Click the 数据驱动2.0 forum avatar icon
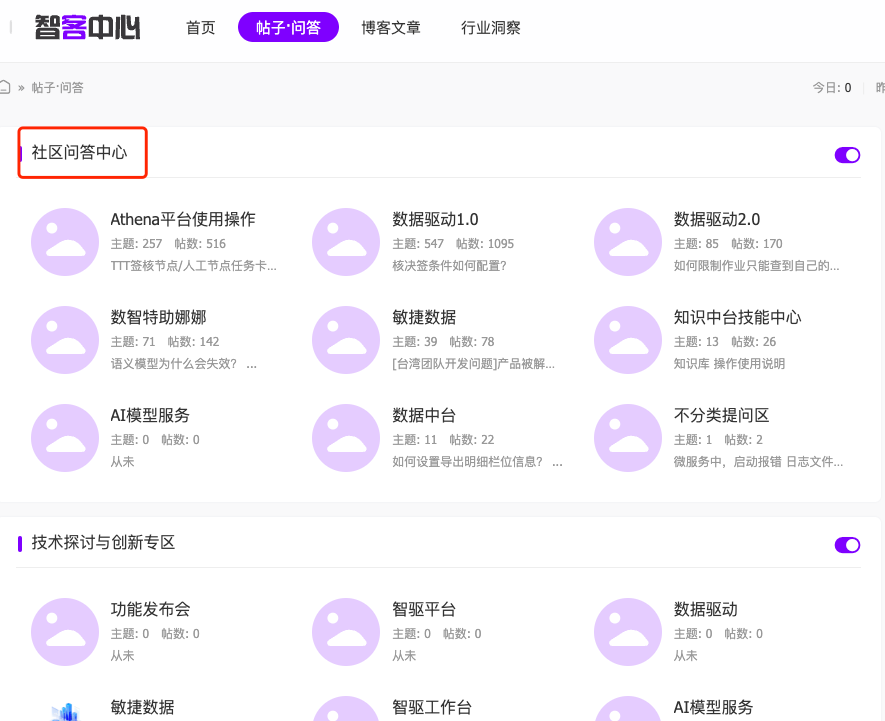 tap(627, 242)
